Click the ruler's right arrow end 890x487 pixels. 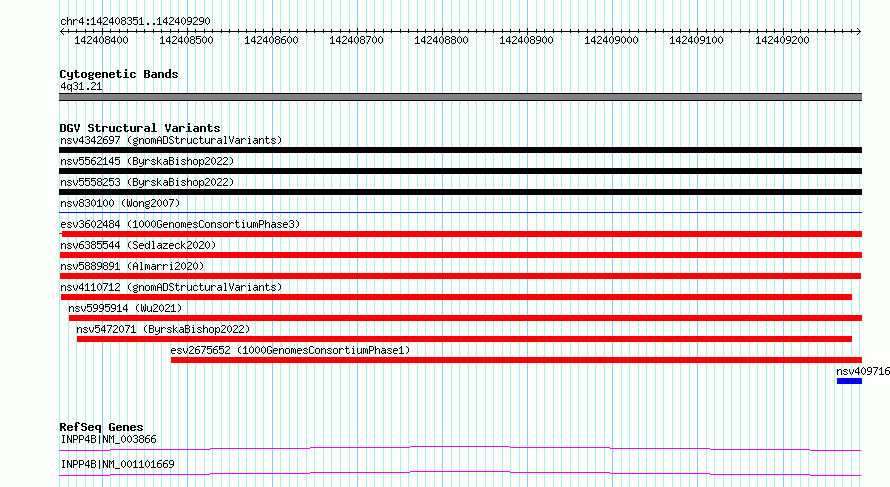click(x=859, y=32)
